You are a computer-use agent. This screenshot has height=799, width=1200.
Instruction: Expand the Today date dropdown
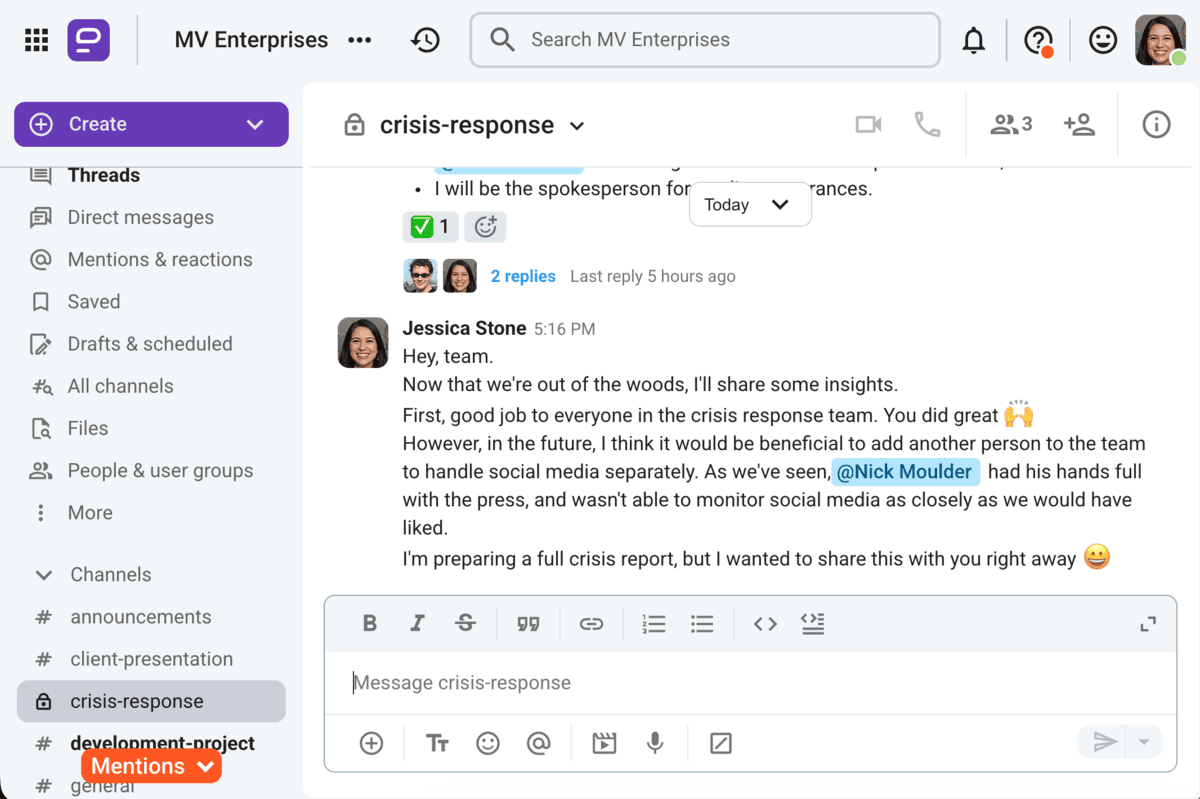click(750, 204)
